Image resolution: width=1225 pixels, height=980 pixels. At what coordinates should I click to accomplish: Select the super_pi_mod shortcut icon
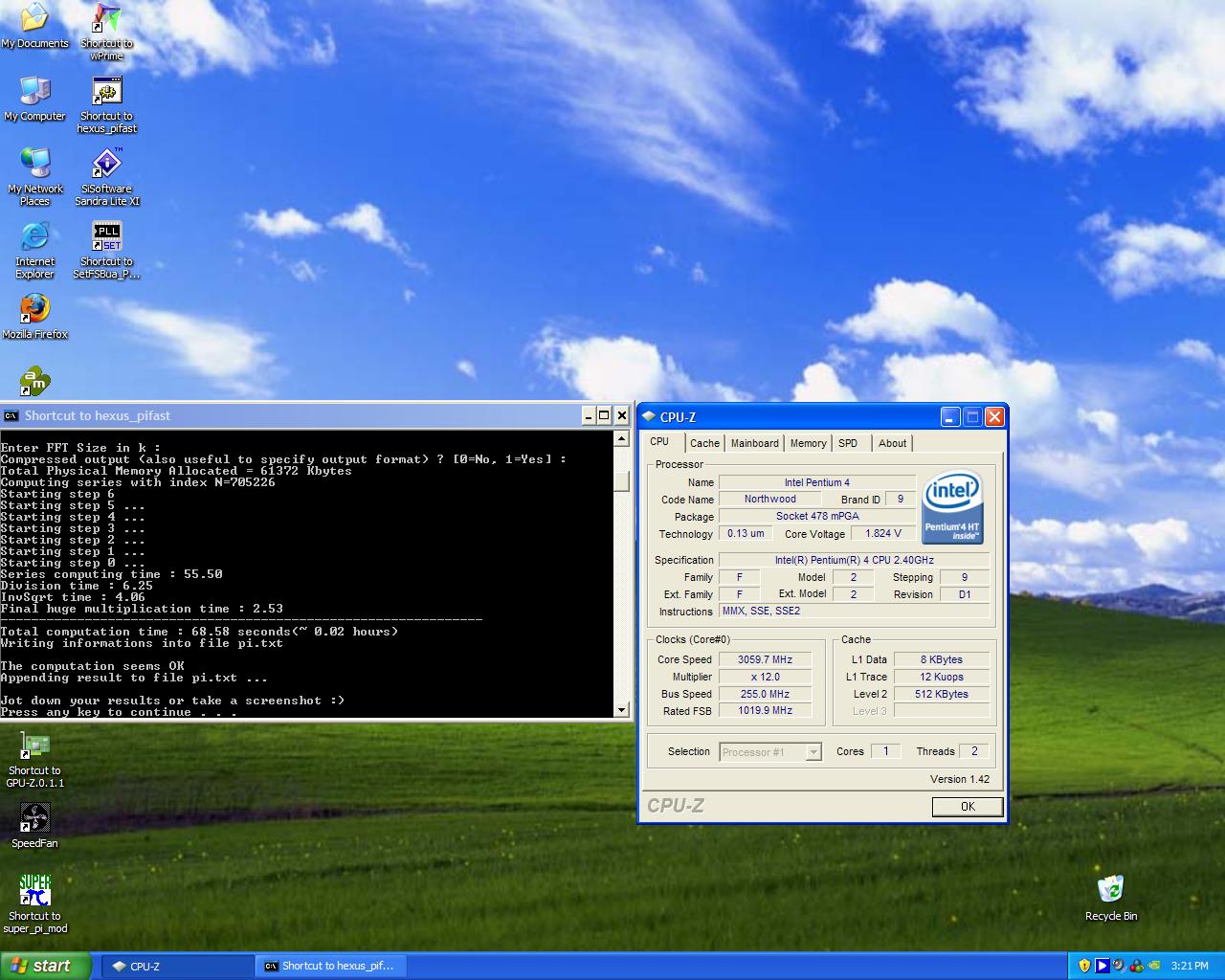tap(34, 904)
